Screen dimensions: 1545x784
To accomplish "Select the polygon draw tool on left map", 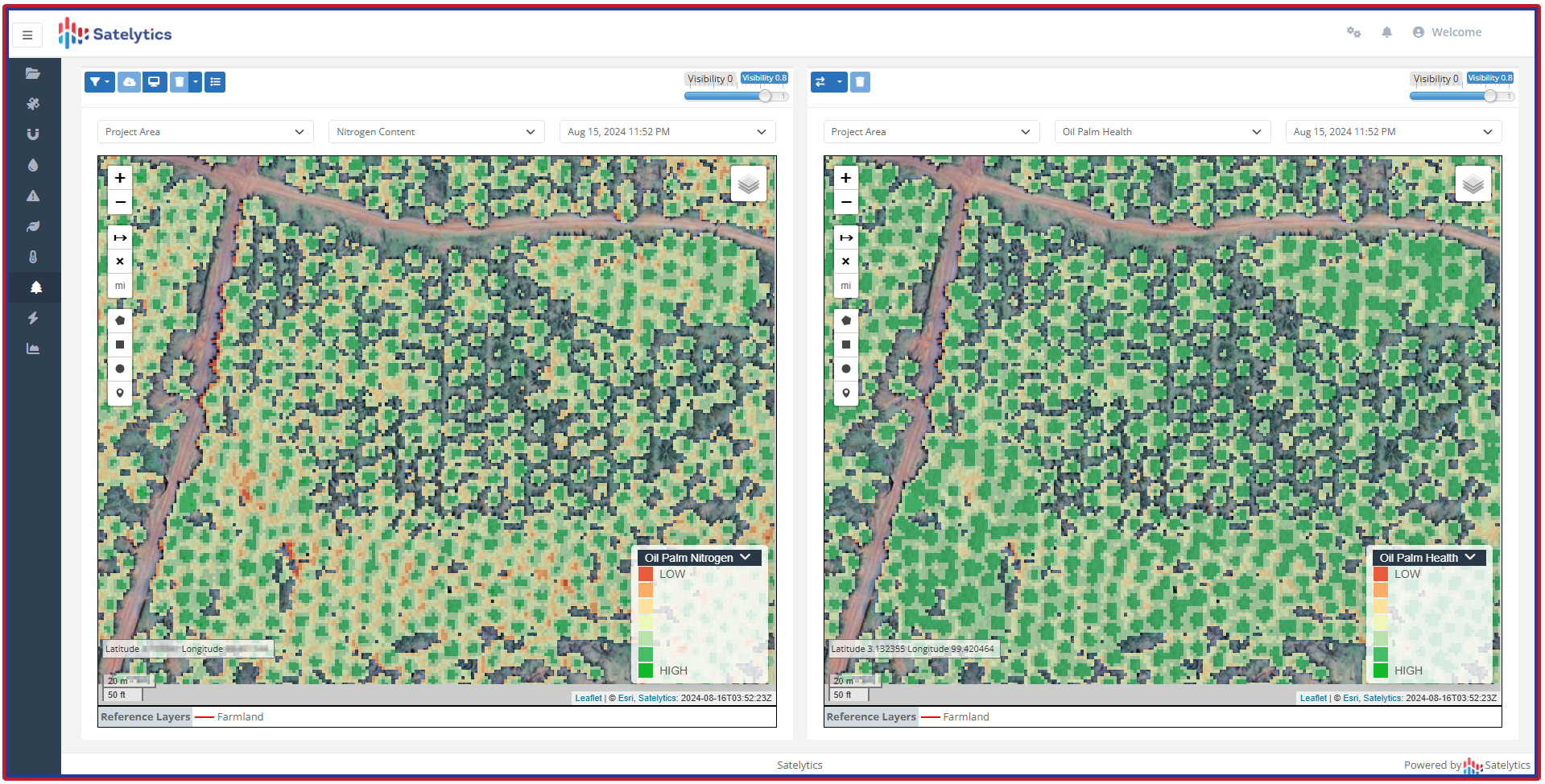I will click(x=120, y=320).
